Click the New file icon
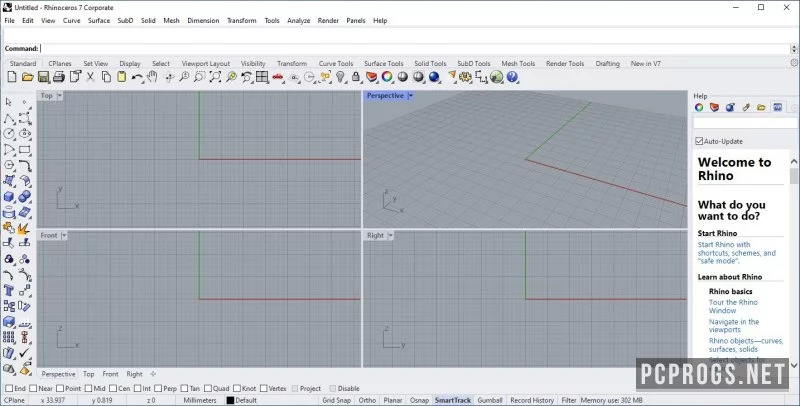 [12, 77]
